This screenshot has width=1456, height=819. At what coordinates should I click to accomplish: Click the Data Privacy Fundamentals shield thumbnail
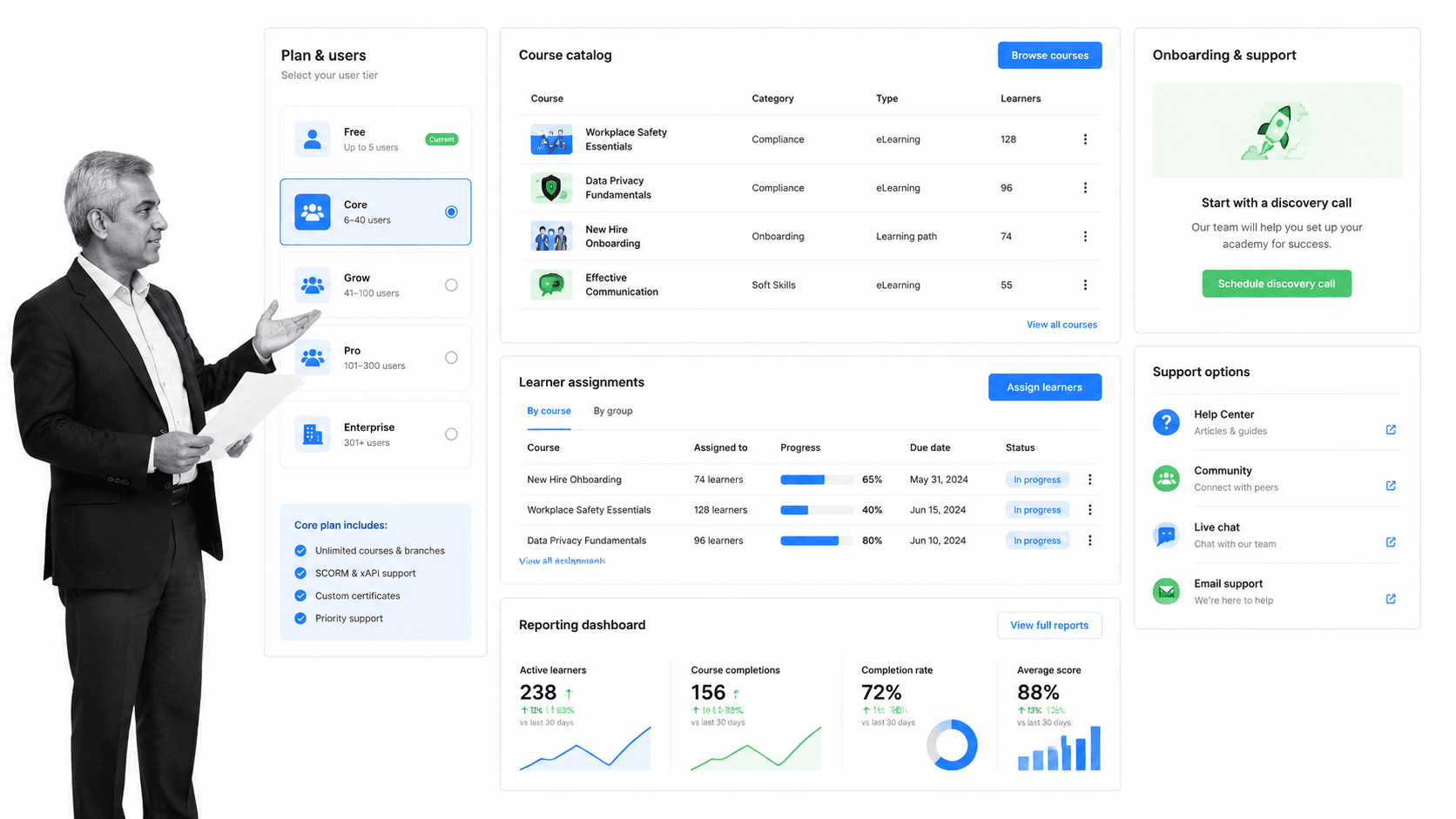click(x=551, y=188)
